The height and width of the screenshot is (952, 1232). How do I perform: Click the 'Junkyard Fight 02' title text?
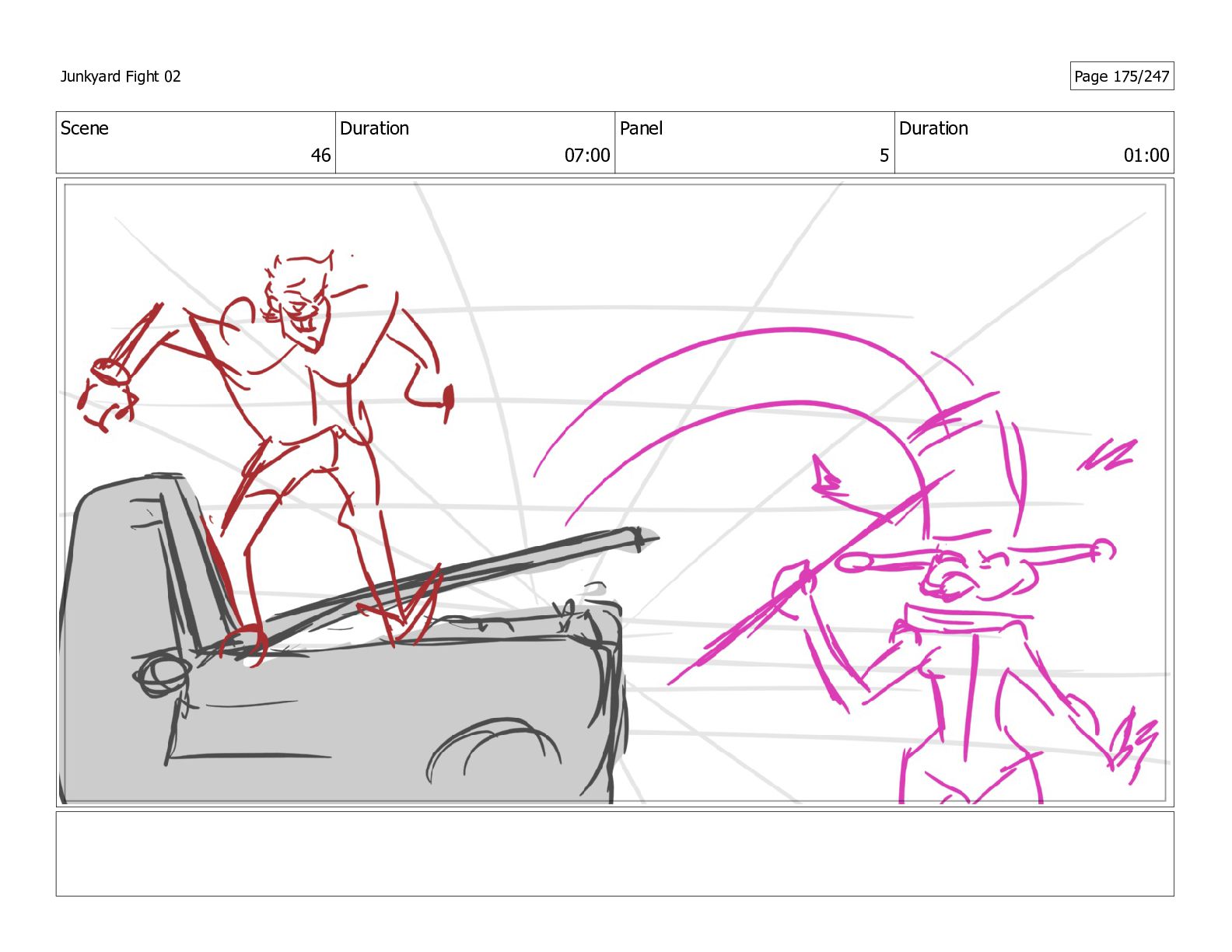click(x=121, y=76)
